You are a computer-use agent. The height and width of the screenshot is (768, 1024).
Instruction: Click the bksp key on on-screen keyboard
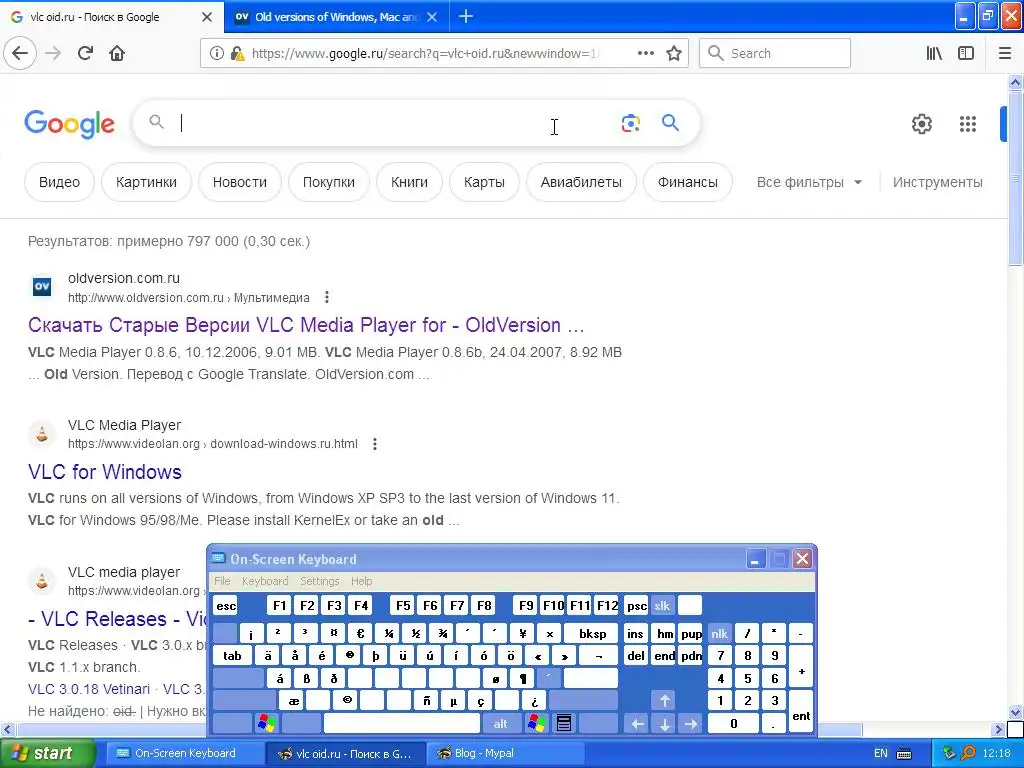(592, 633)
